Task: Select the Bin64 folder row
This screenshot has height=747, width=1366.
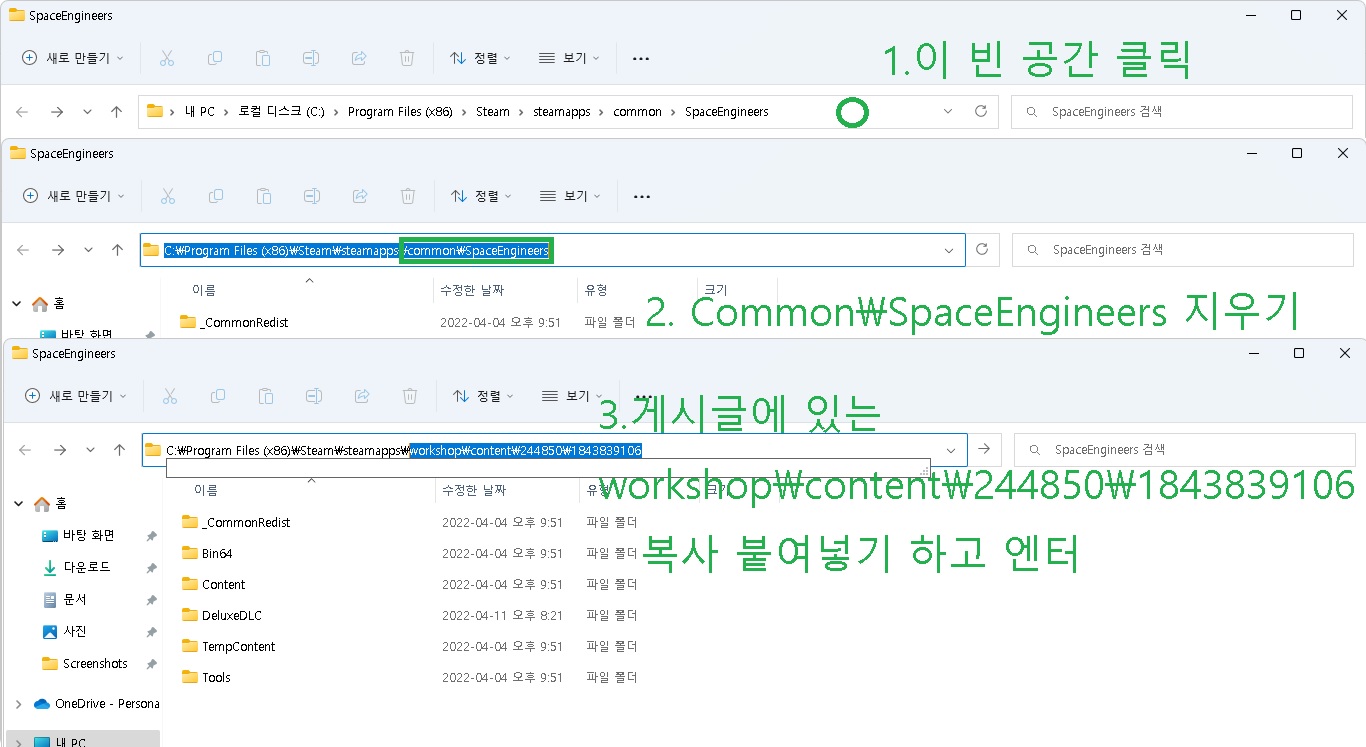Action: pos(410,553)
